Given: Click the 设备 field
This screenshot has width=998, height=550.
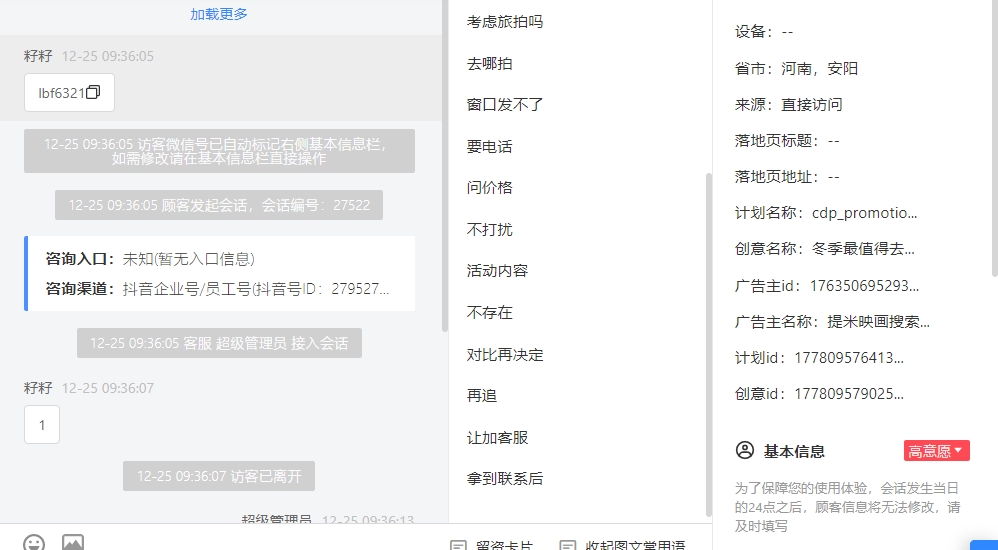Looking at the screenshot, I should [764, 32].
